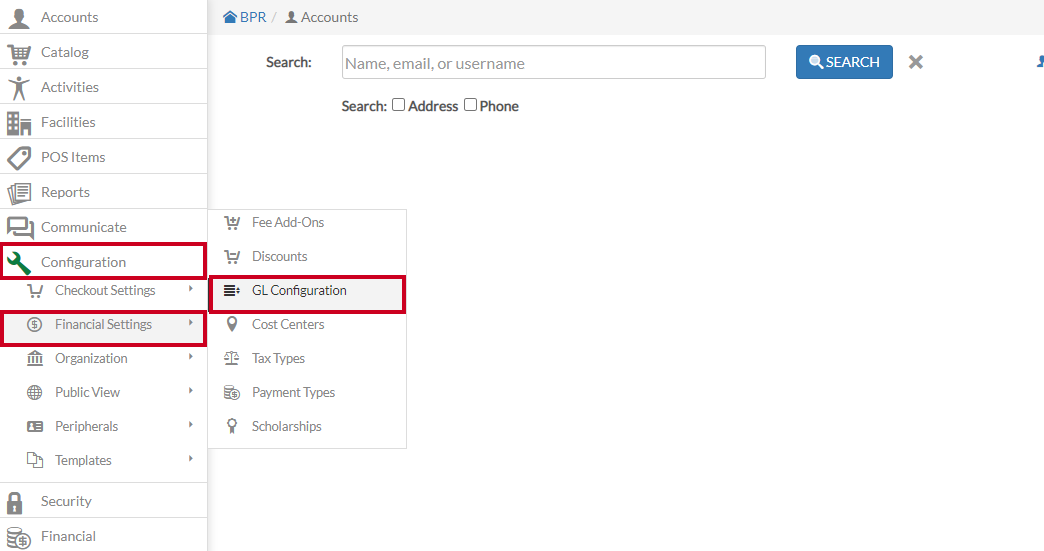Click the Reports papers icon
This screenshot has height=551, width=1044.
pyautogui.click(x=19, y=193)
